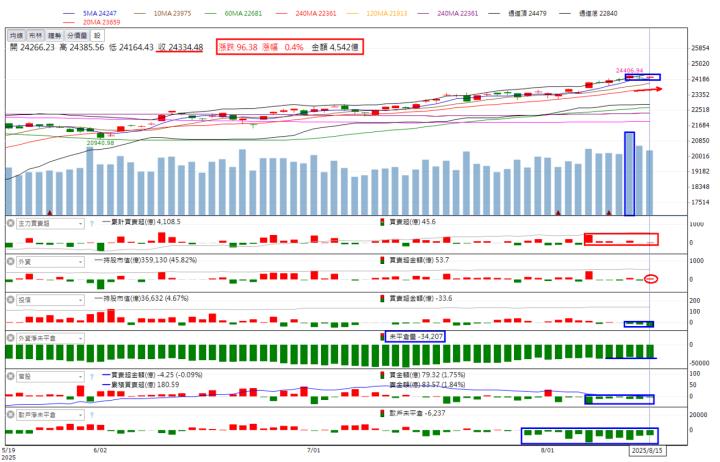
Task: Expand the 投信 indicator dropdown
Action: pos(50,300)
